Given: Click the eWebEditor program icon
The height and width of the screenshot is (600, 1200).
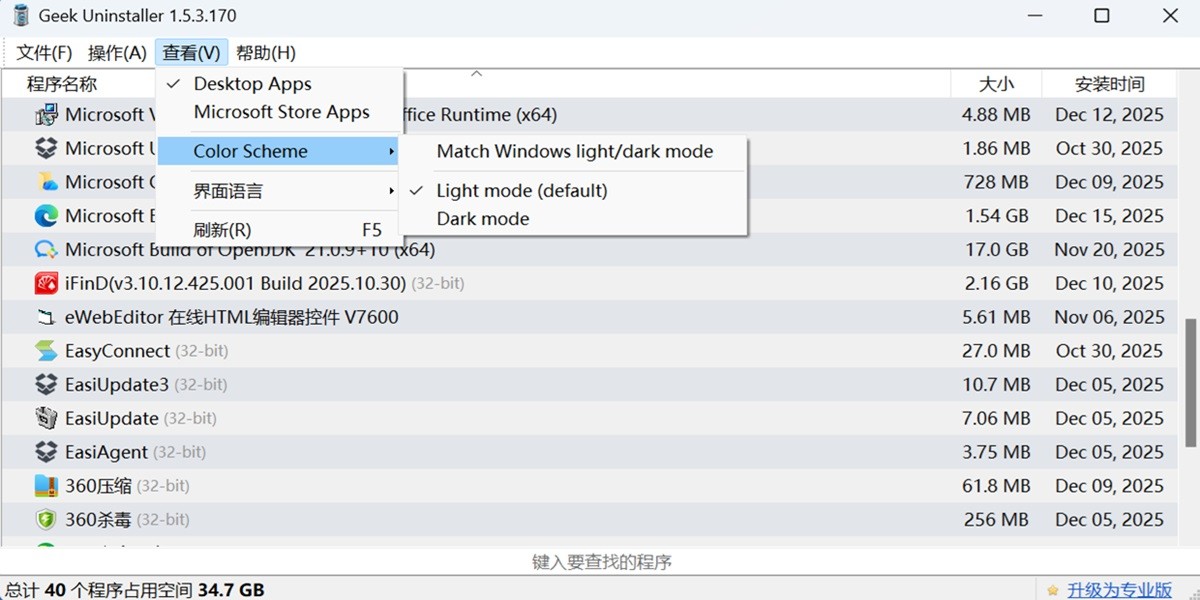Looking at the screenshot, I should (x=46, y=318).
